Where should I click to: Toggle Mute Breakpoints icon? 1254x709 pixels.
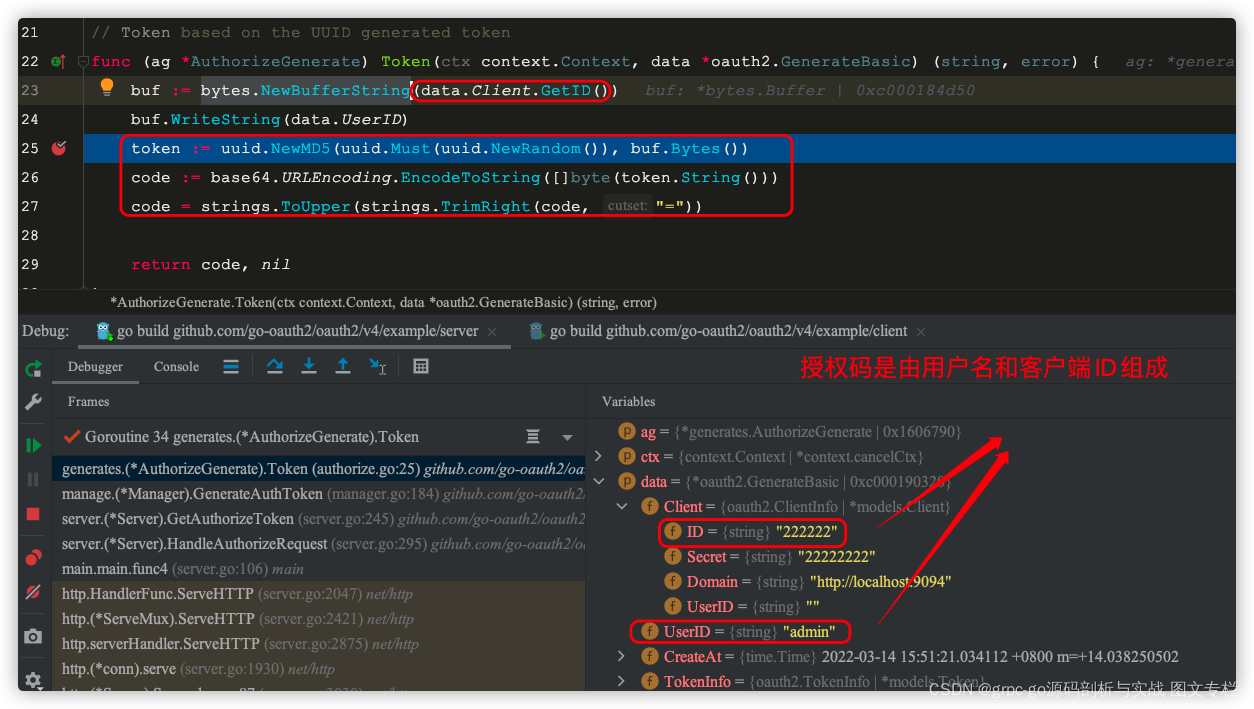tap(33, 592)
